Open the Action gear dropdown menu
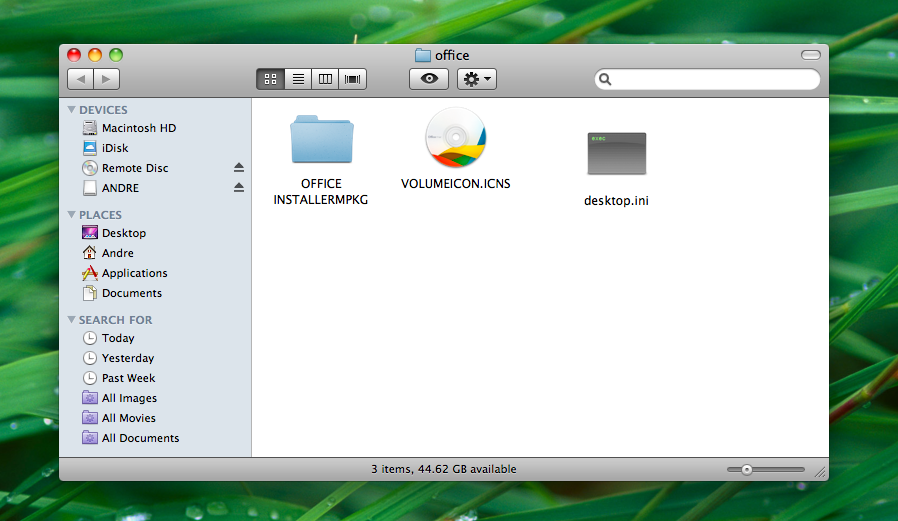The width and height of the screenshot is (898, 521). coord(476,79)
